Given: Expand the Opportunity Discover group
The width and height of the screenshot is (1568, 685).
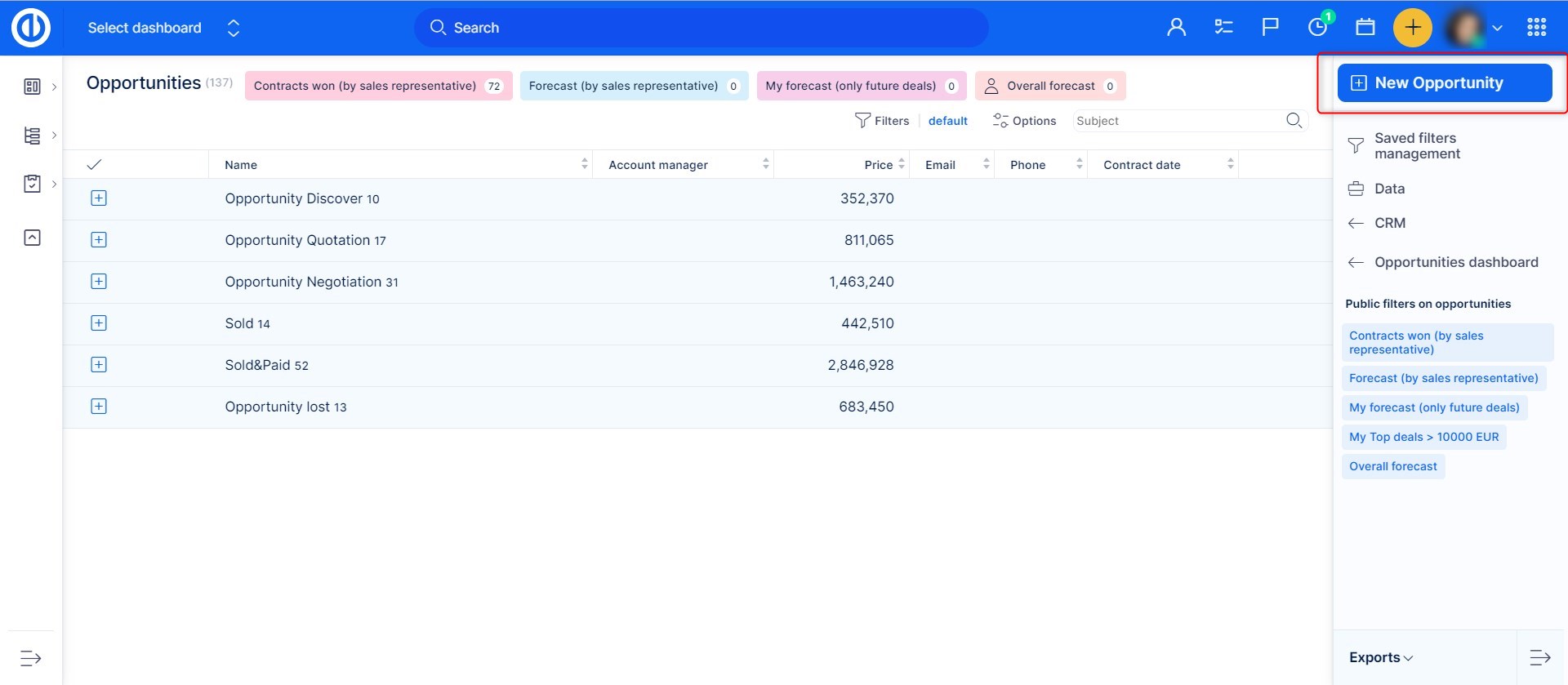Looking at the screenshot, I should pyautogui.click(x=99, y=198).
